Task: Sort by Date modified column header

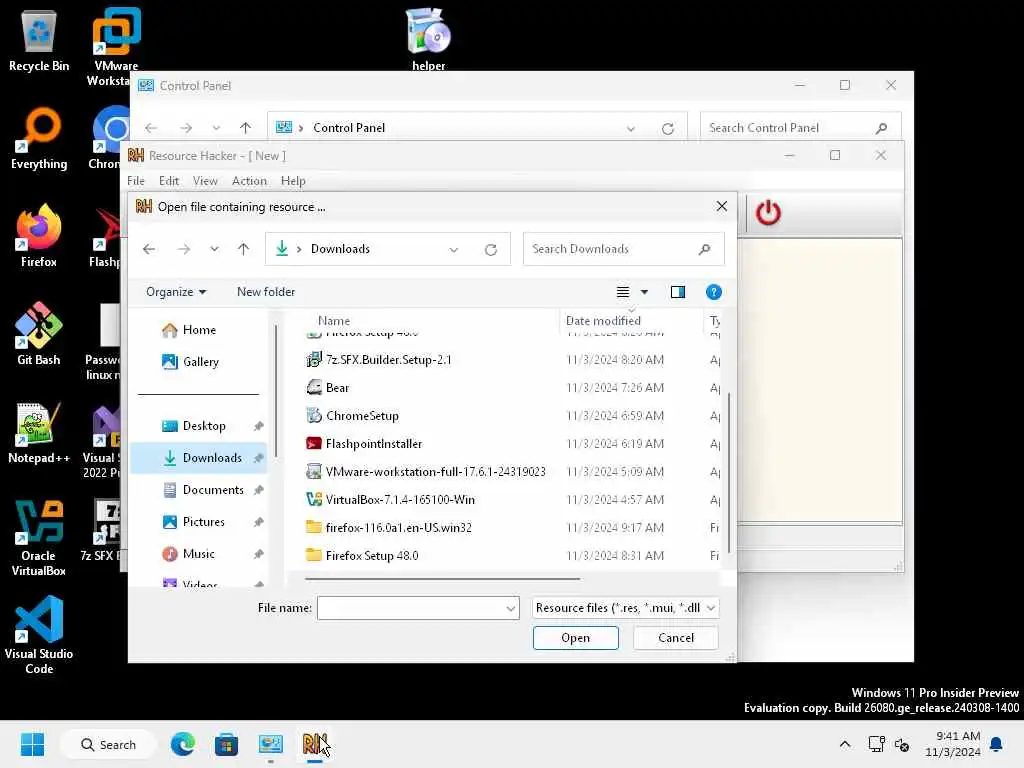Action: (603, 321)
